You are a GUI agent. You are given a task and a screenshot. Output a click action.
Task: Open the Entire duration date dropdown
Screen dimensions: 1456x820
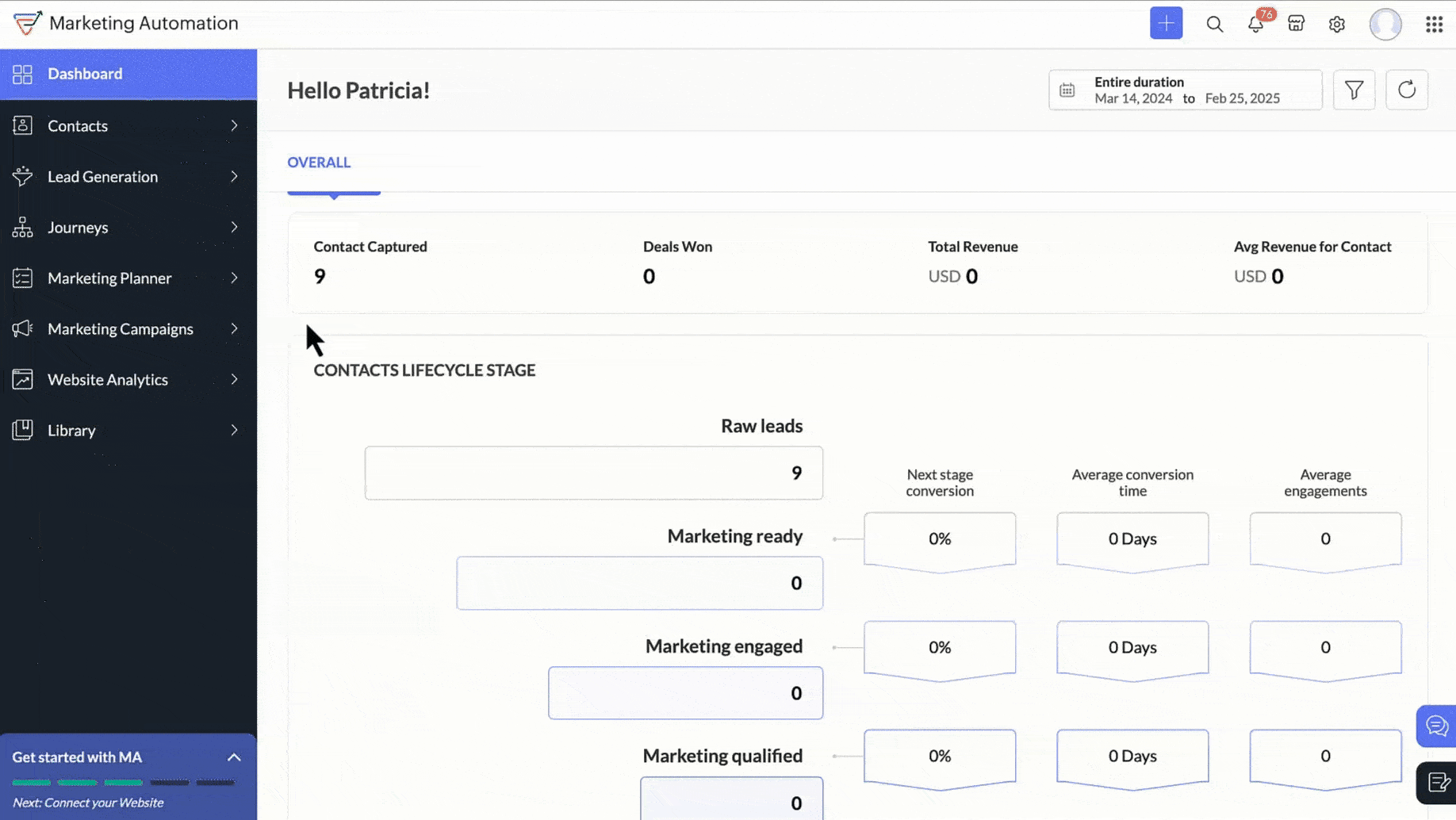tap(1185, 90)
